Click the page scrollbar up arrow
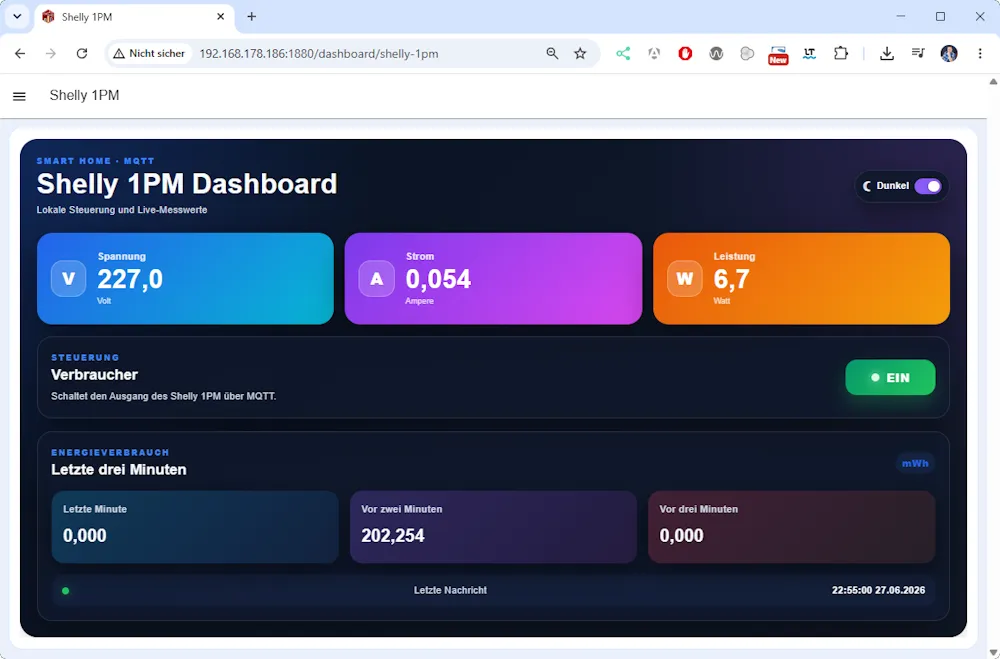1000x659 pixels. tap(993, 82)
